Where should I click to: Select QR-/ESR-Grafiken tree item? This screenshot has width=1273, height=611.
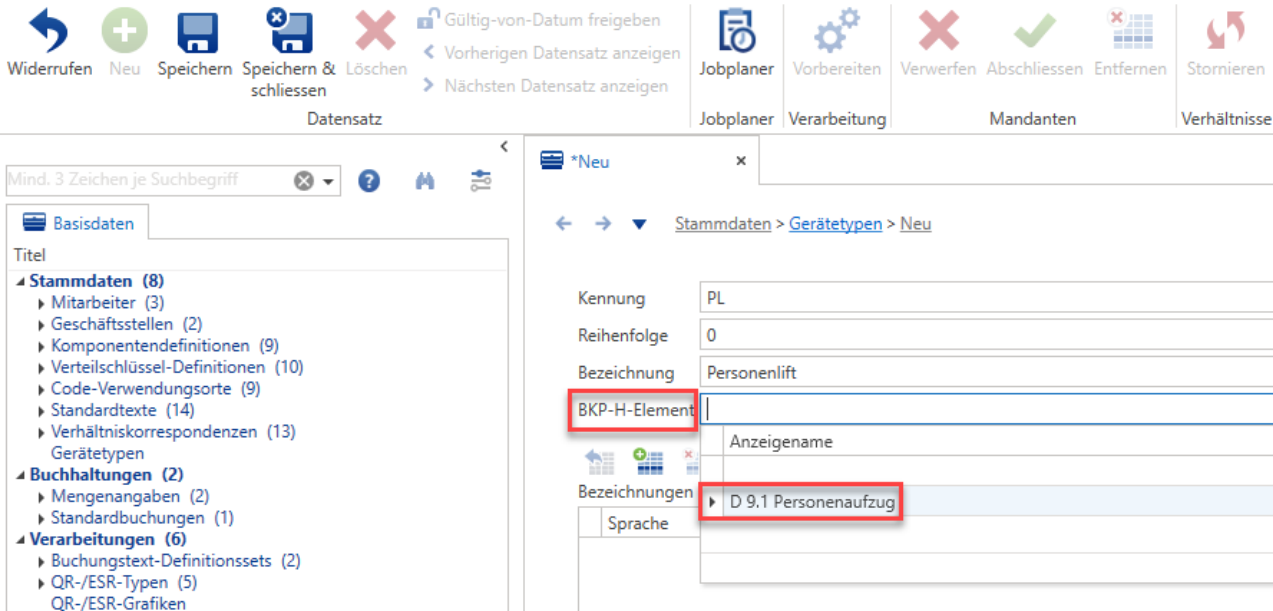click(118, 603)
